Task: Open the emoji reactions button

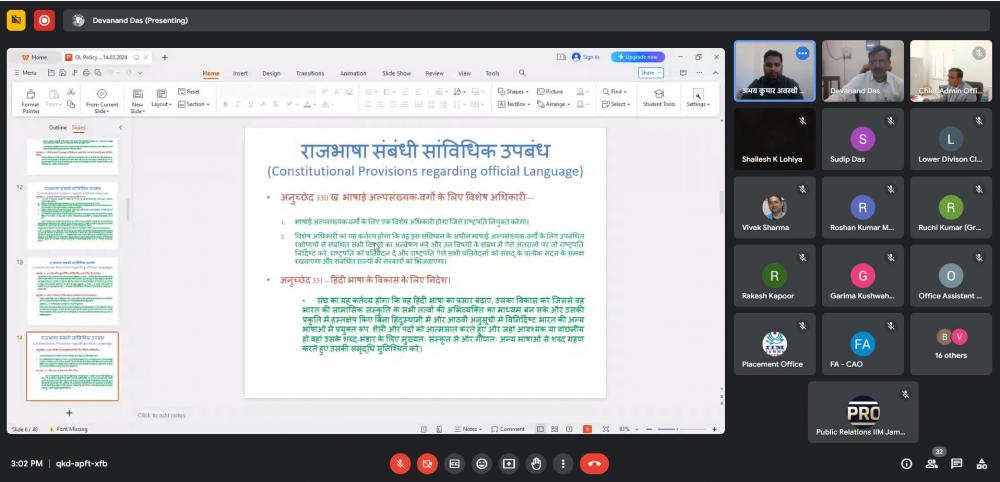Action: 482,464
